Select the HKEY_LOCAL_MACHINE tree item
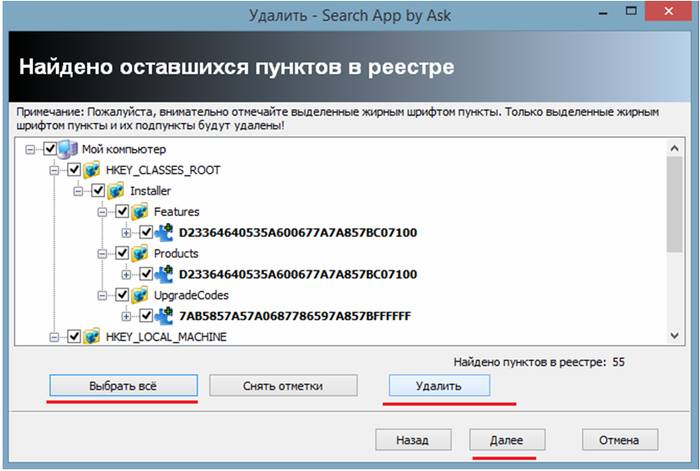Image resolution: width=700 pixels, height=471 pixels. click(x=166, y=338)
